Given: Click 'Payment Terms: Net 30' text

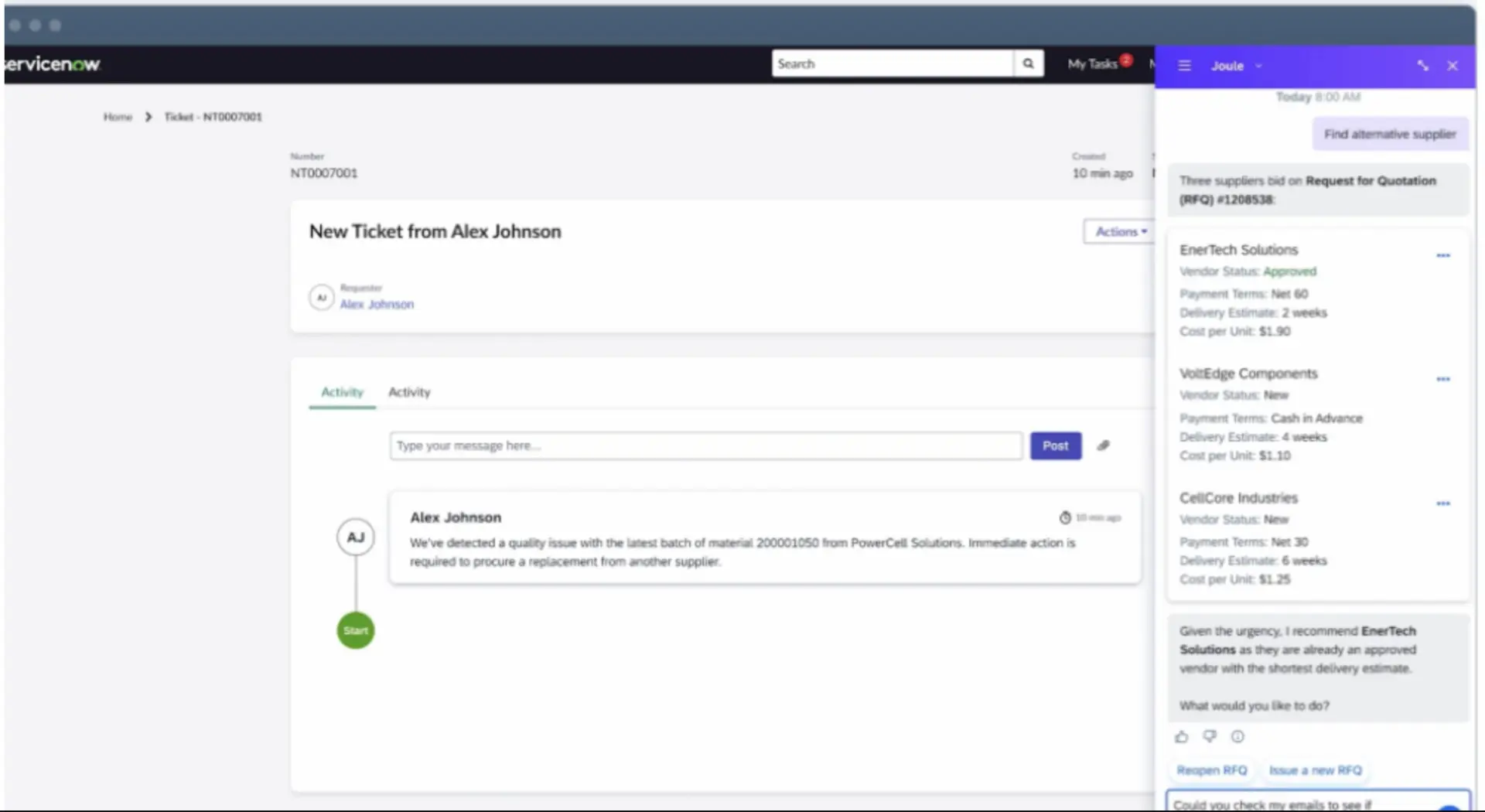Looking at the screenshot, I should click(x=1244, y=542).
